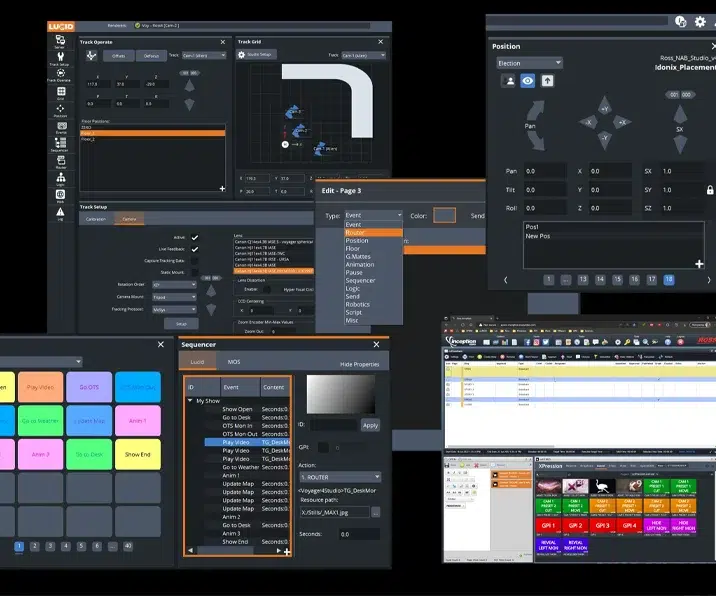Open Track Operate icon in Lucid sidebar
This screenshot has width=716, height=596.
[x=60, y=74]
